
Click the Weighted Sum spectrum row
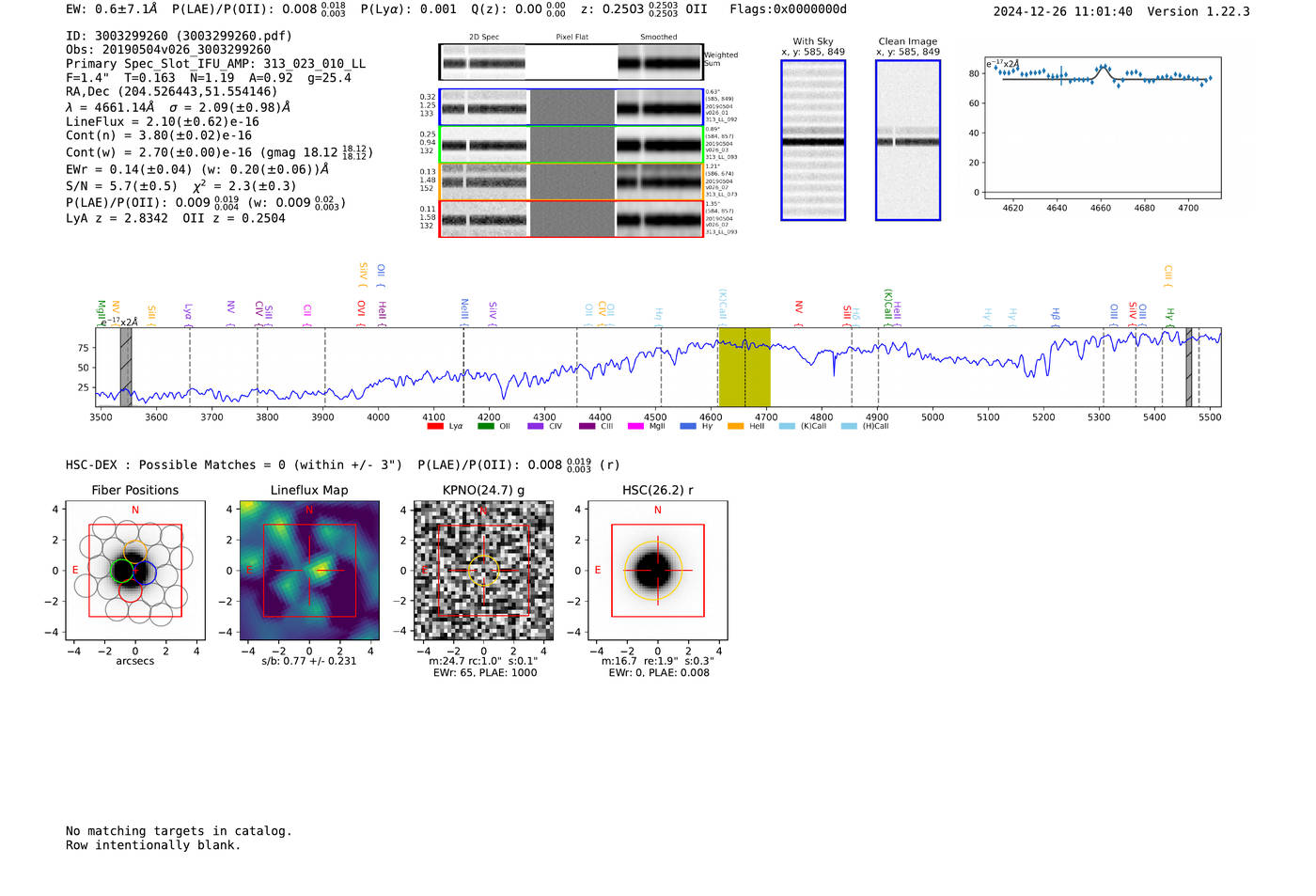pyautogui.click(x=572, y=62)
